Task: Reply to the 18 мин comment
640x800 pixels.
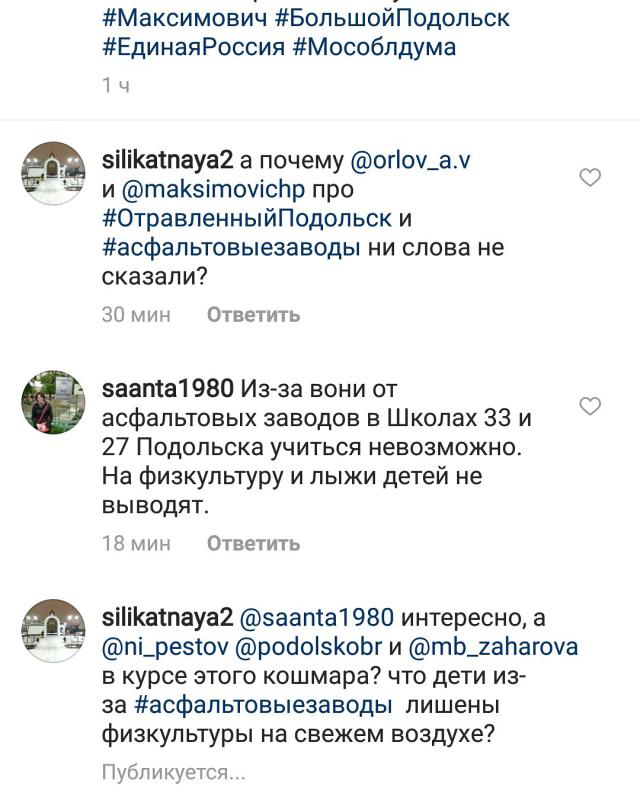Action: 253,543
